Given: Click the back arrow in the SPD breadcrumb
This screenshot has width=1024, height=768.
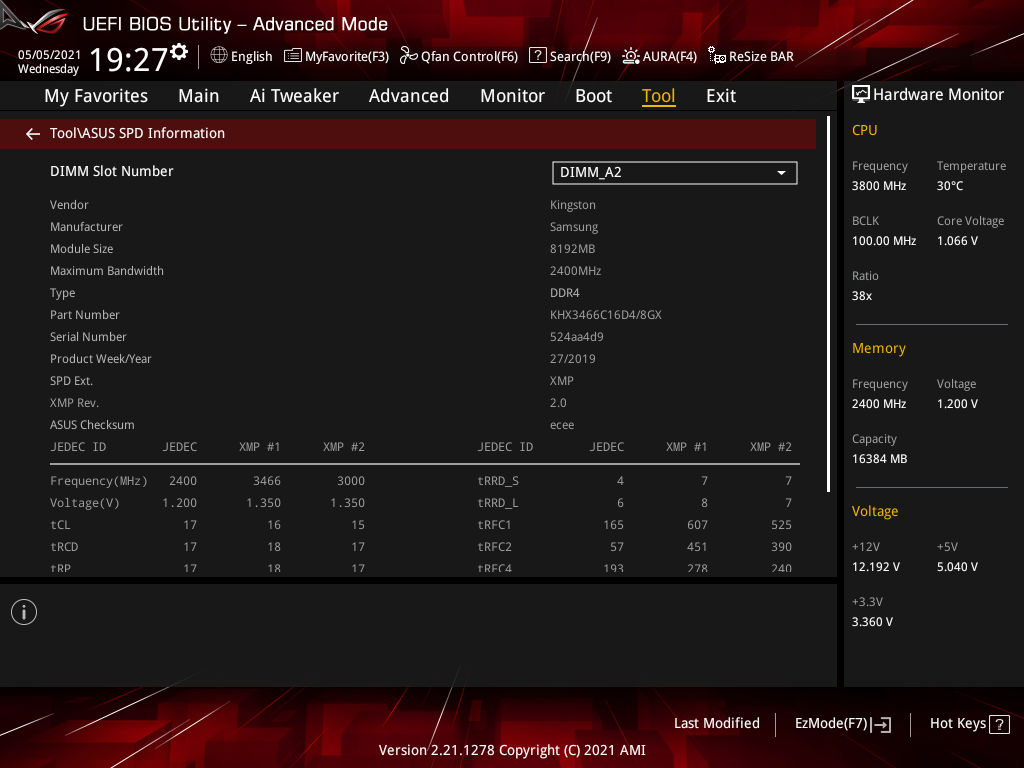Looking at the screenshot, I should coord(33,134).
